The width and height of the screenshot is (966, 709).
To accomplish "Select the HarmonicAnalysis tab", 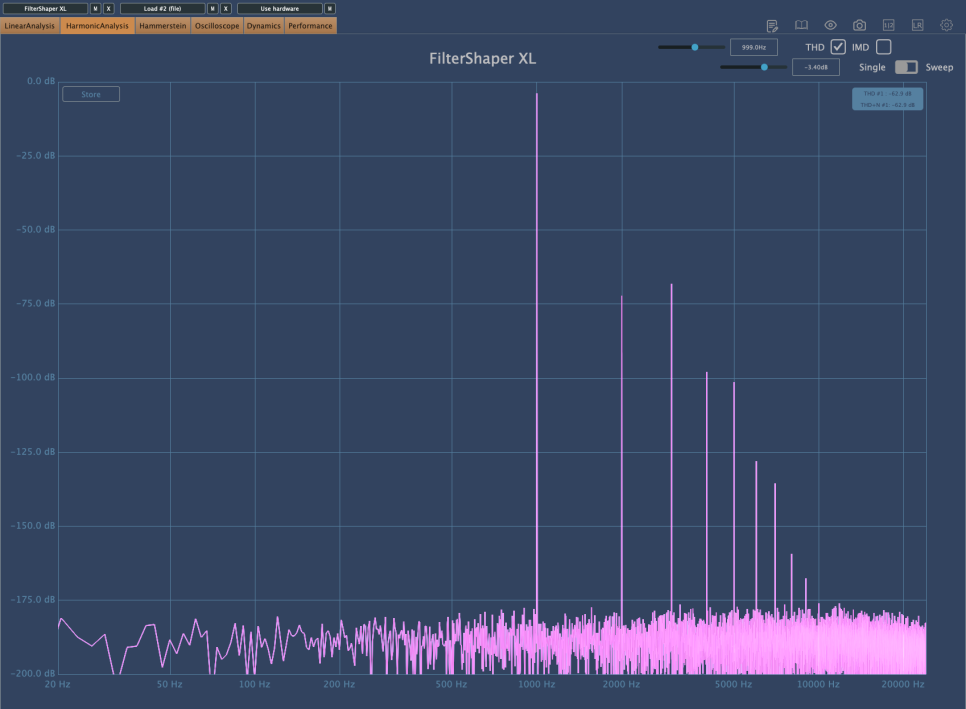I will [97, 26].
